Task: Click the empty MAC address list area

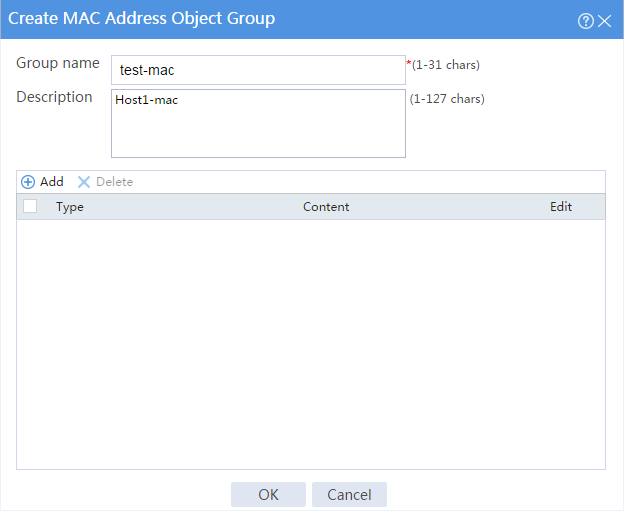Action: [x=311, y=344]
